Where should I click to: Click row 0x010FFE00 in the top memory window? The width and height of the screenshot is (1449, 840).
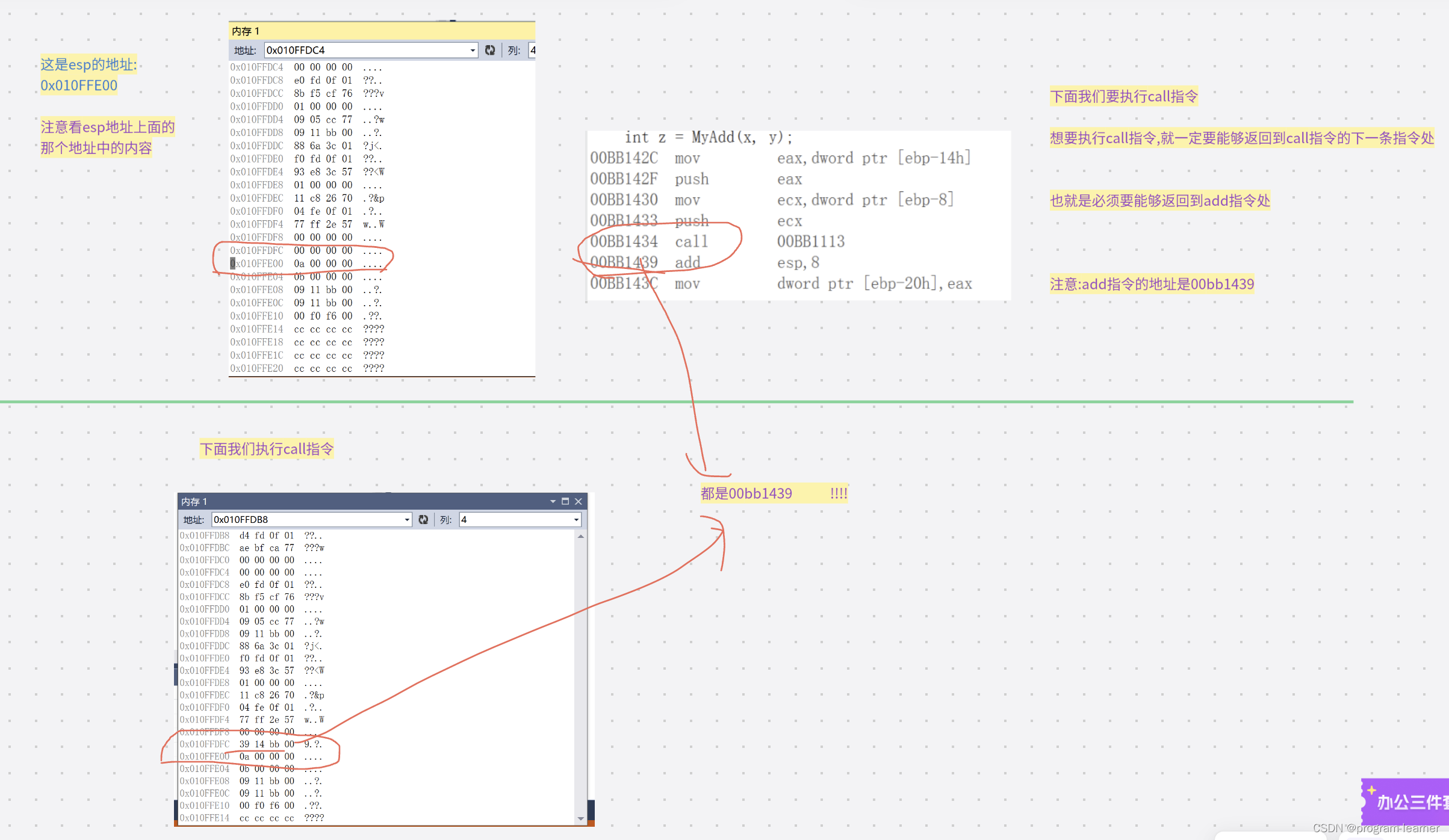[x=306, y=264]
